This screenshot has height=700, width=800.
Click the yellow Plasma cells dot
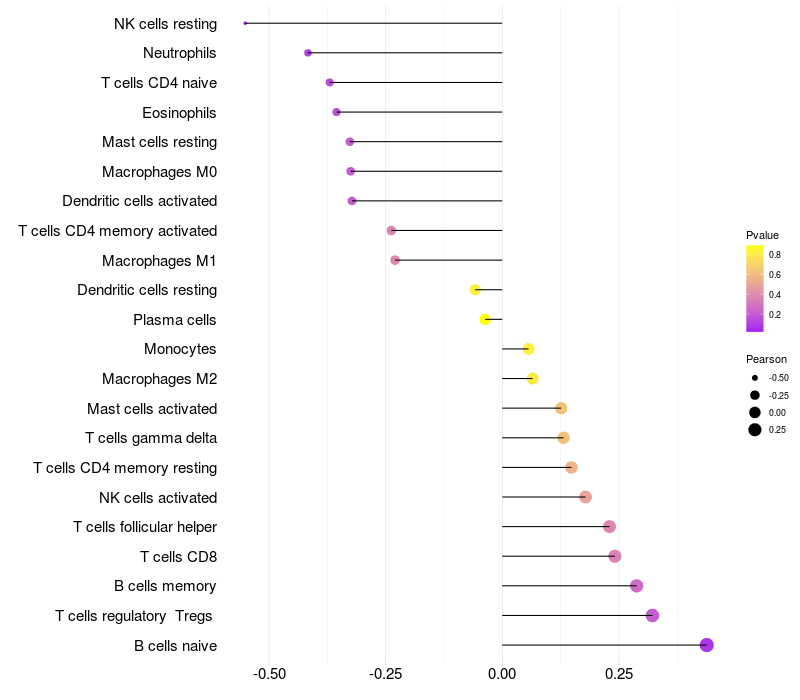tap(485, 320)
